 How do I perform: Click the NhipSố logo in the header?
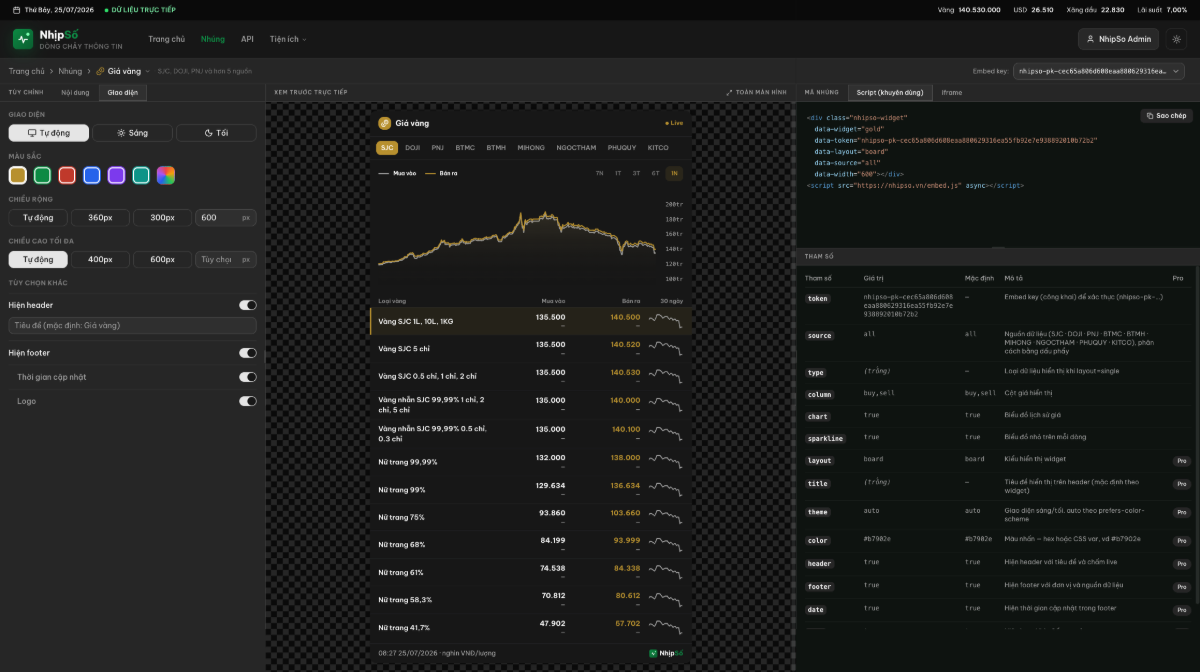click(67, 39)
